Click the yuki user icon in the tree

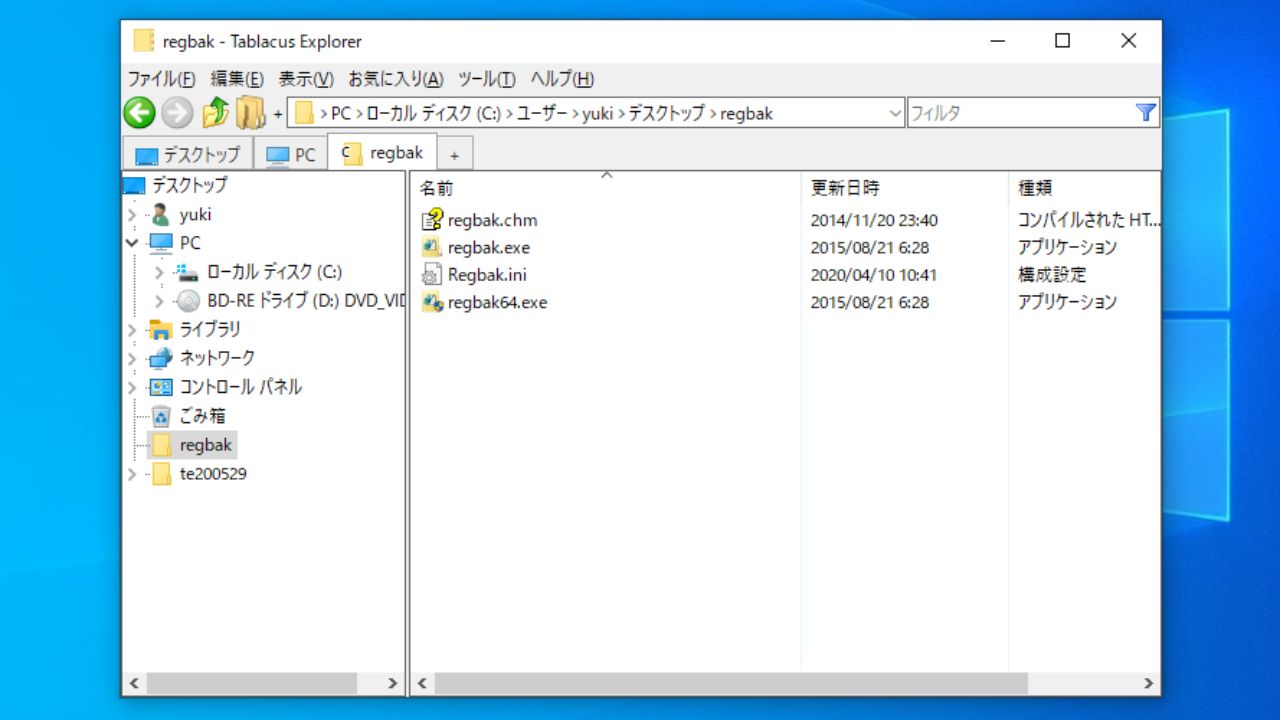(x=160, y=214)
